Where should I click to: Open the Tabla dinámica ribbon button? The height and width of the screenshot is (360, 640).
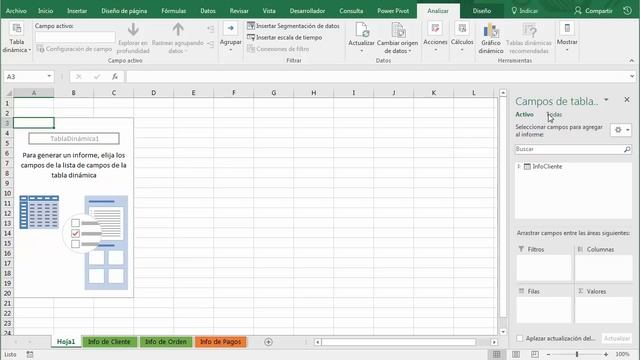coord(17,38)
